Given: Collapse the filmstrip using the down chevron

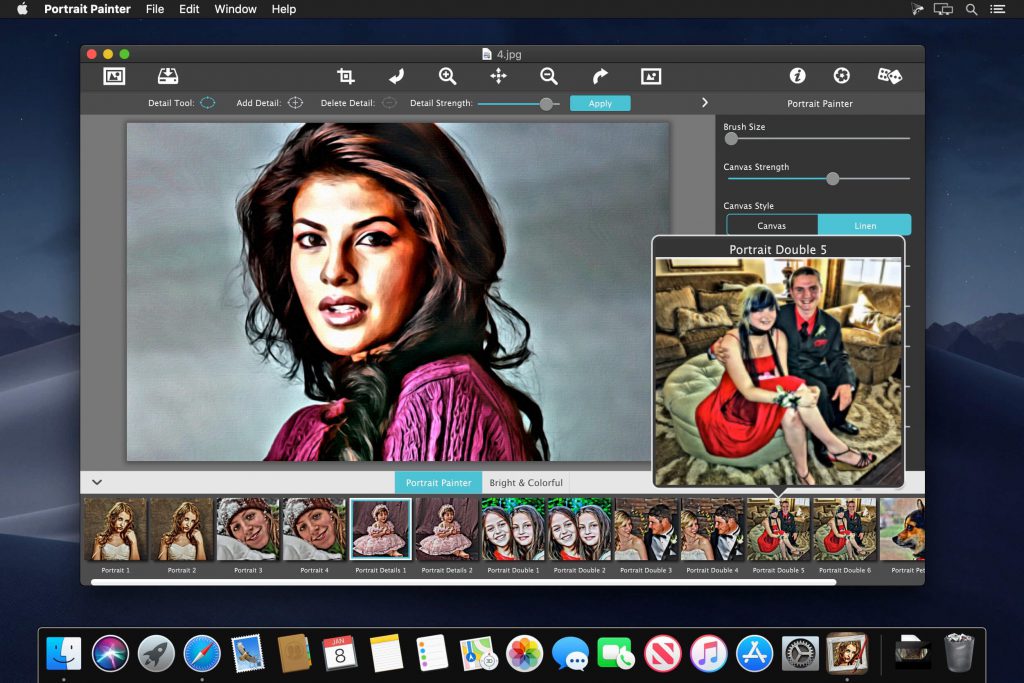Looking at the screenshot, I should [x=97, y=482].
